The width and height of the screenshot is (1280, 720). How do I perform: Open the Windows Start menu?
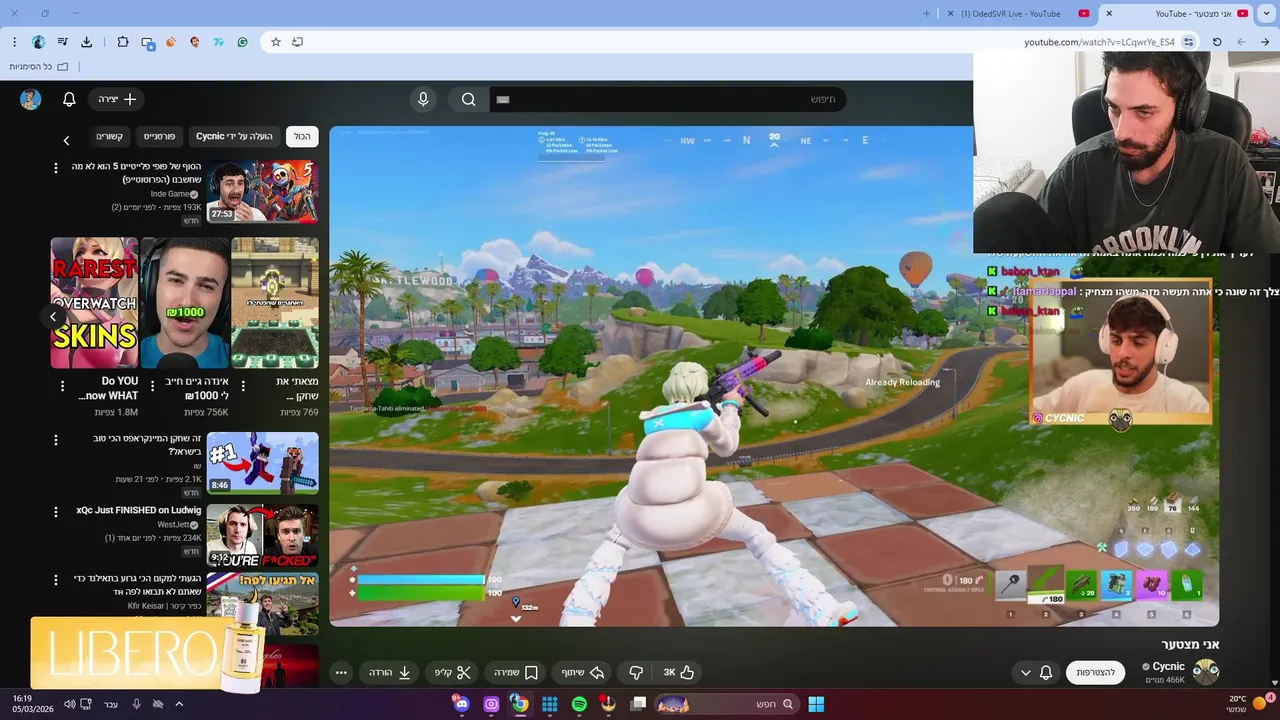[816, 704]
